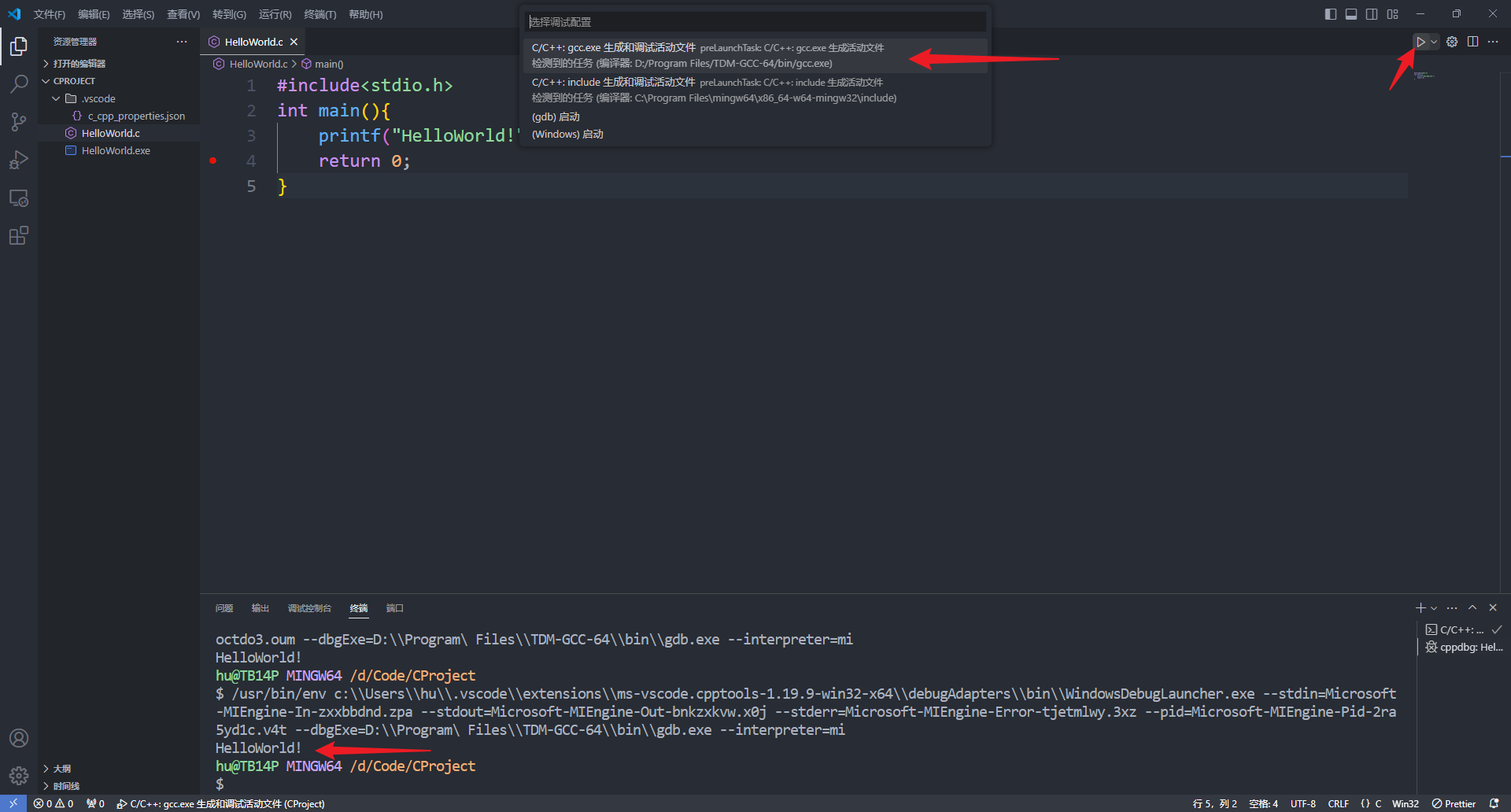This screenshot has height=812, width=1511.
Task: Open the Search view icon
Action: [19, 84]
